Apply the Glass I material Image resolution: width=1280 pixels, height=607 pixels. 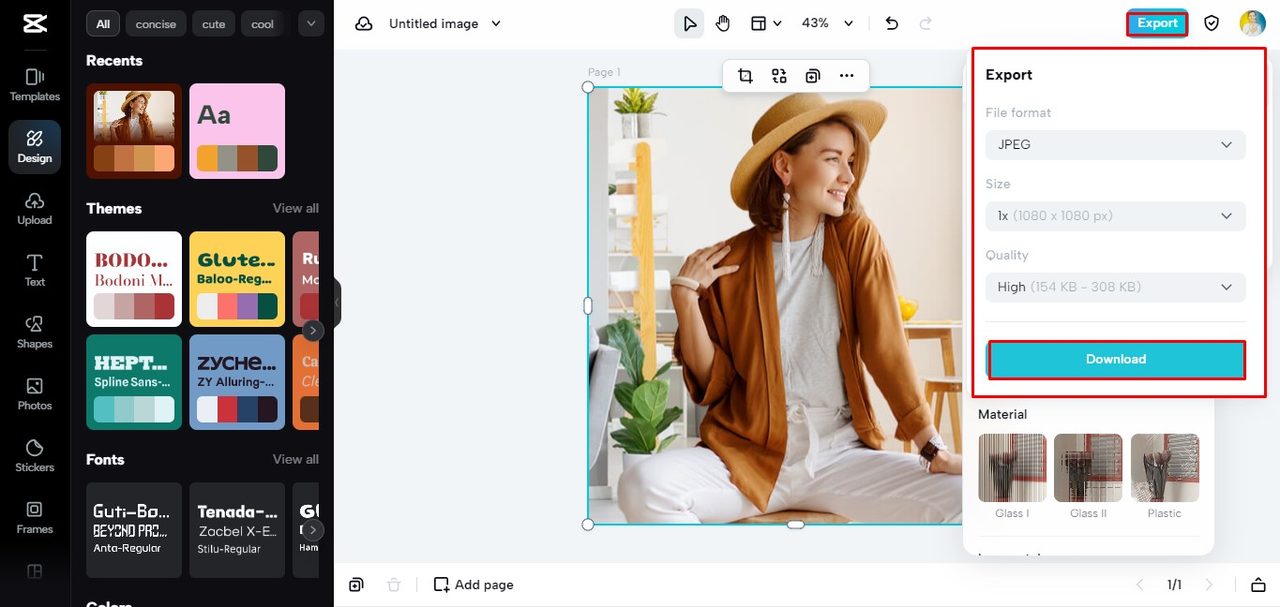tap(1012, 468)
